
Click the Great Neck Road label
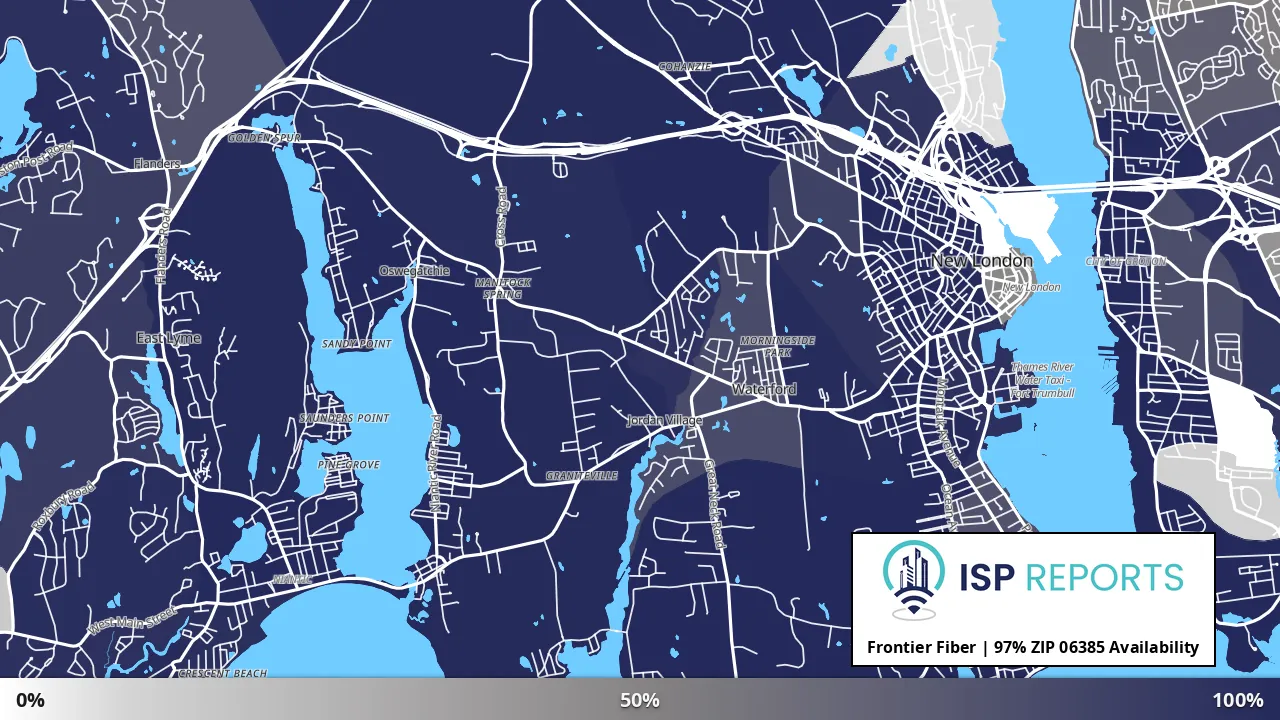713,504
